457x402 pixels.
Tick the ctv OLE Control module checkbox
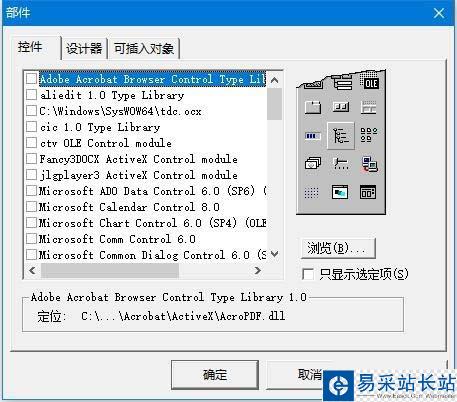tap(31, 143)
